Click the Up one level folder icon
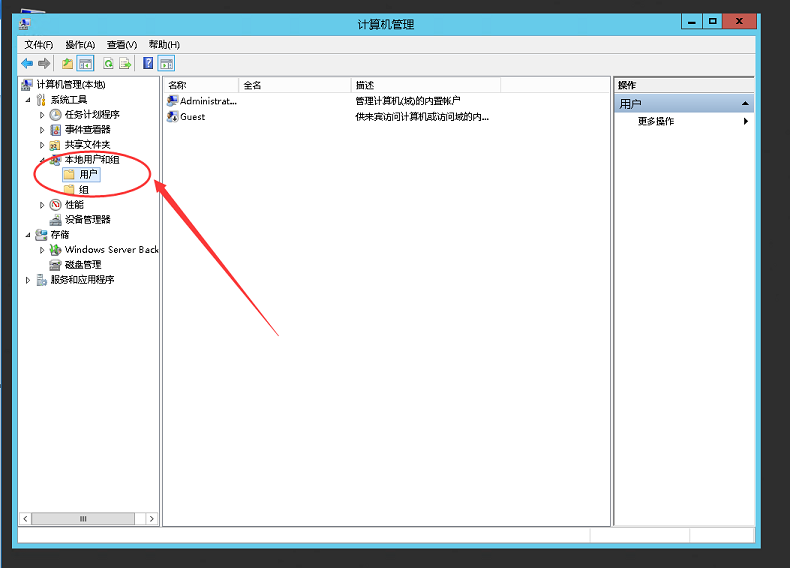The image size is (790, 568). point(67,64)
